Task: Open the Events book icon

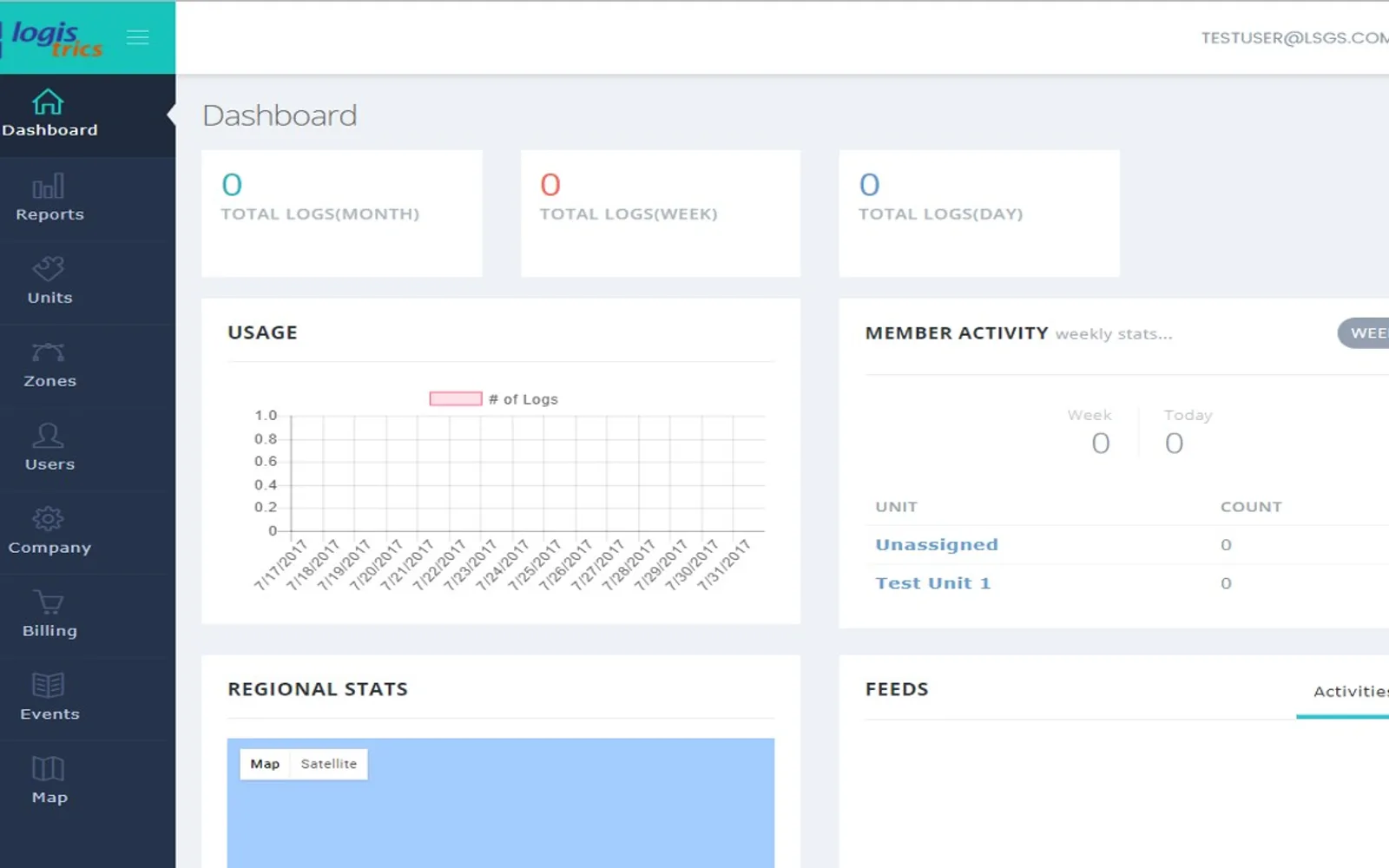Action: tap(48, 685)
